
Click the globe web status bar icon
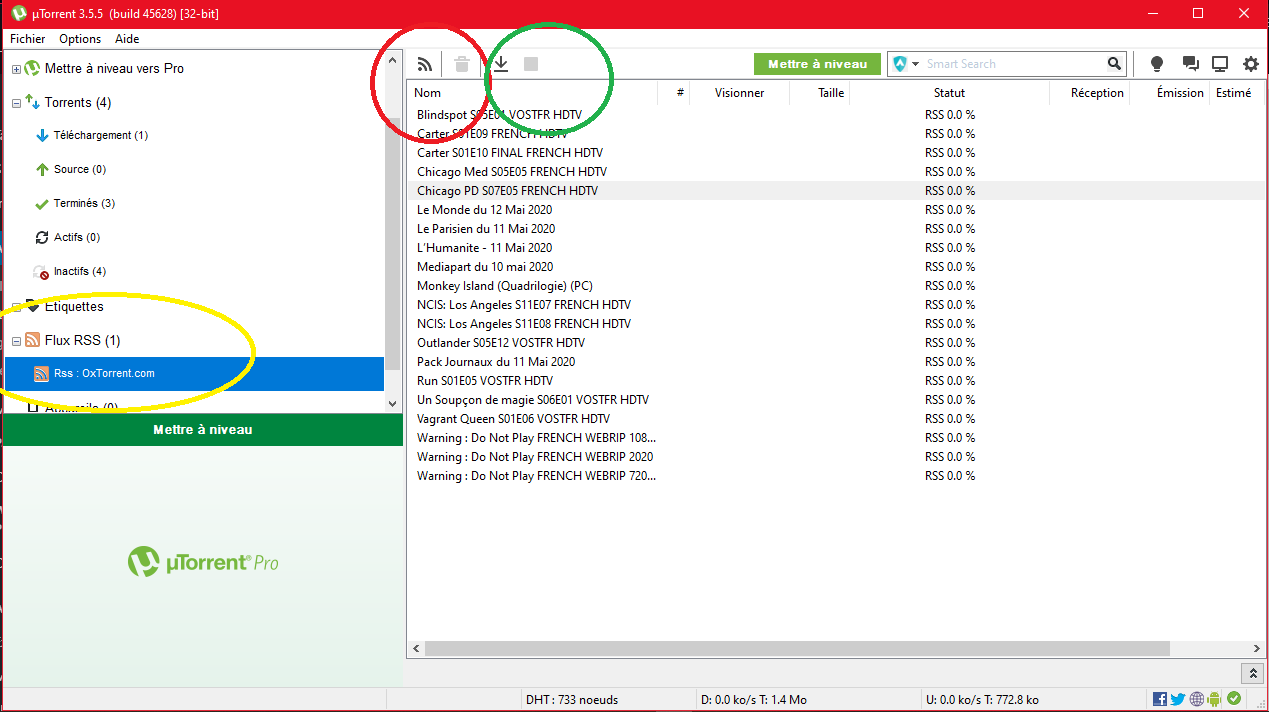[1197, 699]
